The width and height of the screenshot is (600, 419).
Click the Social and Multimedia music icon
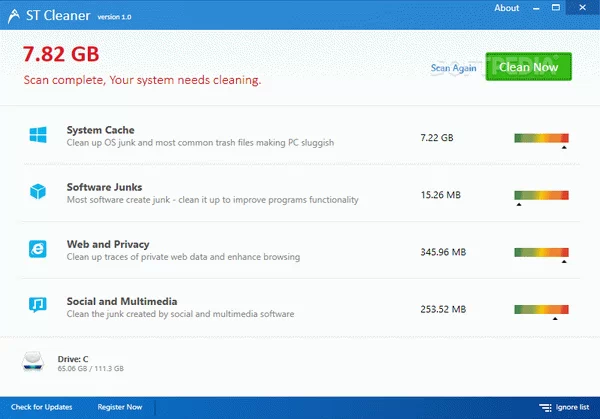point(38,305)
